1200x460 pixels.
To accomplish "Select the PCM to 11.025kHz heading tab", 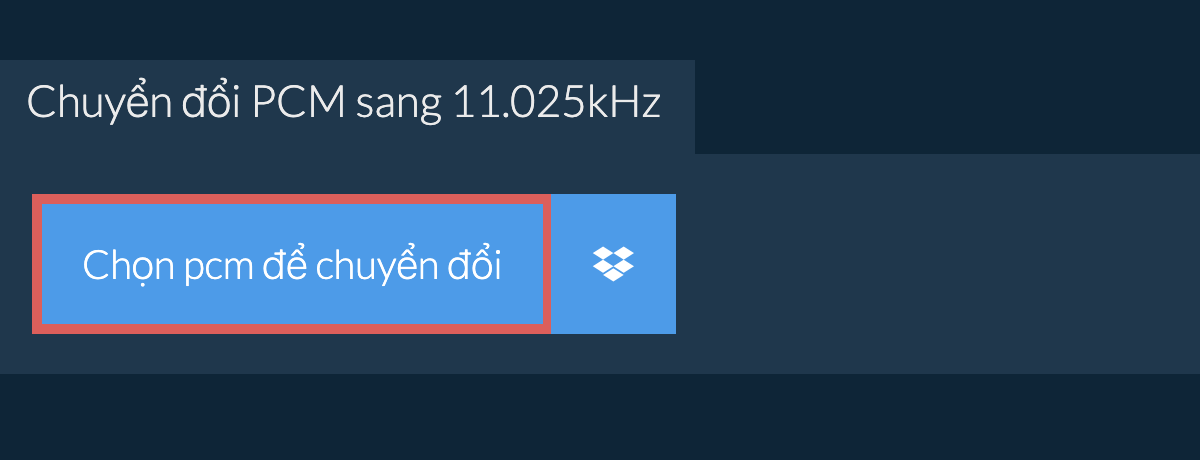I will point(346,106).
